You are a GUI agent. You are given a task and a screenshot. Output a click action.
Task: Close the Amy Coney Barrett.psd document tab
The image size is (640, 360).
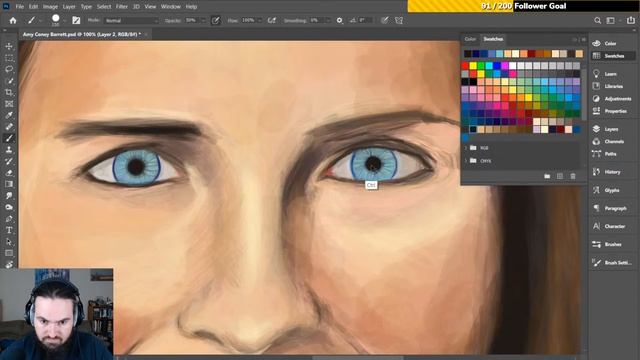point(146,35)
